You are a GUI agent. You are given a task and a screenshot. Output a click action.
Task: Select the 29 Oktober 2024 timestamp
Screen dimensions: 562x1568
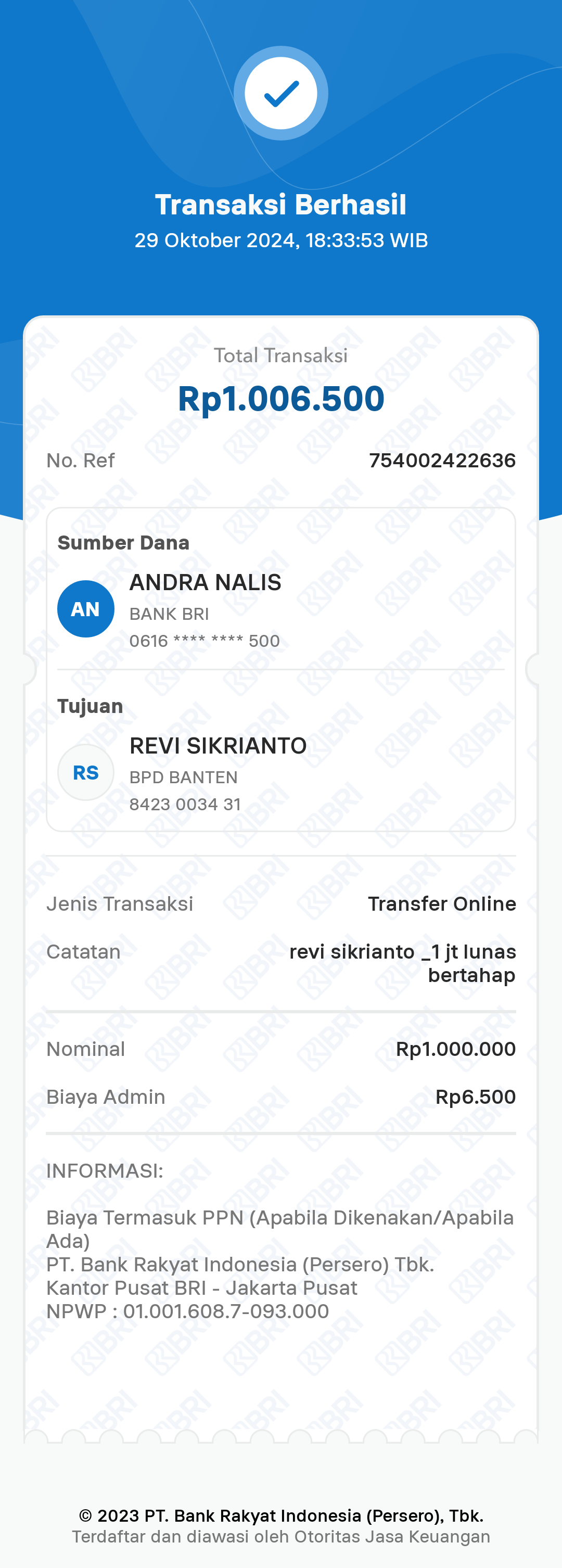[280, 240]
